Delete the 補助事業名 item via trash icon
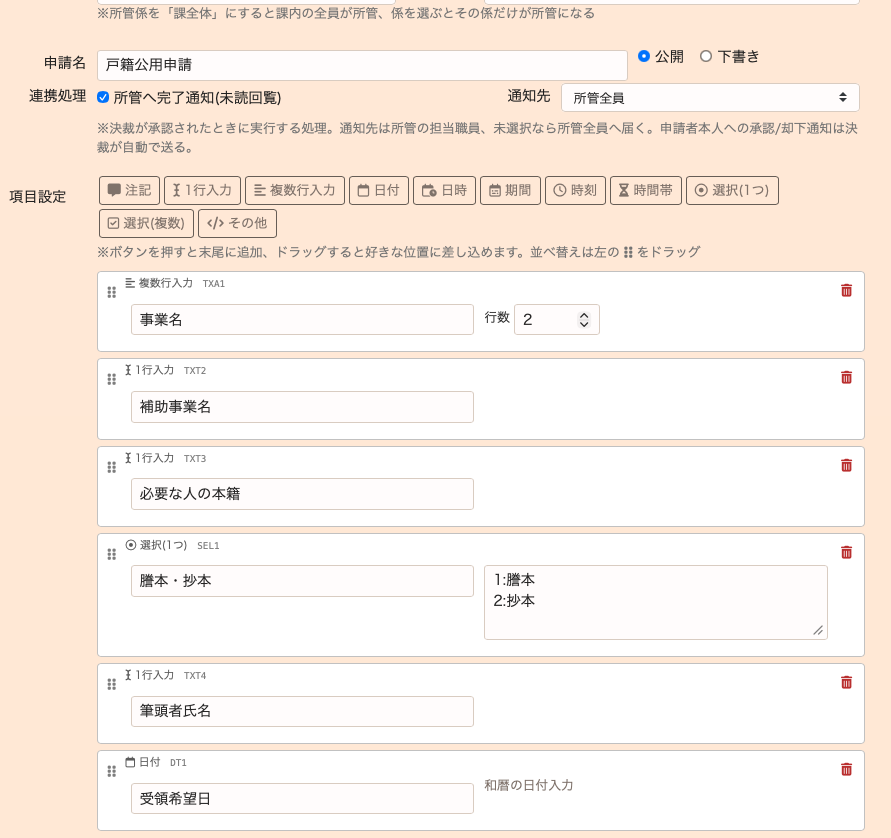The width and height of the screenshot is (891, 838). pos(846,377)
